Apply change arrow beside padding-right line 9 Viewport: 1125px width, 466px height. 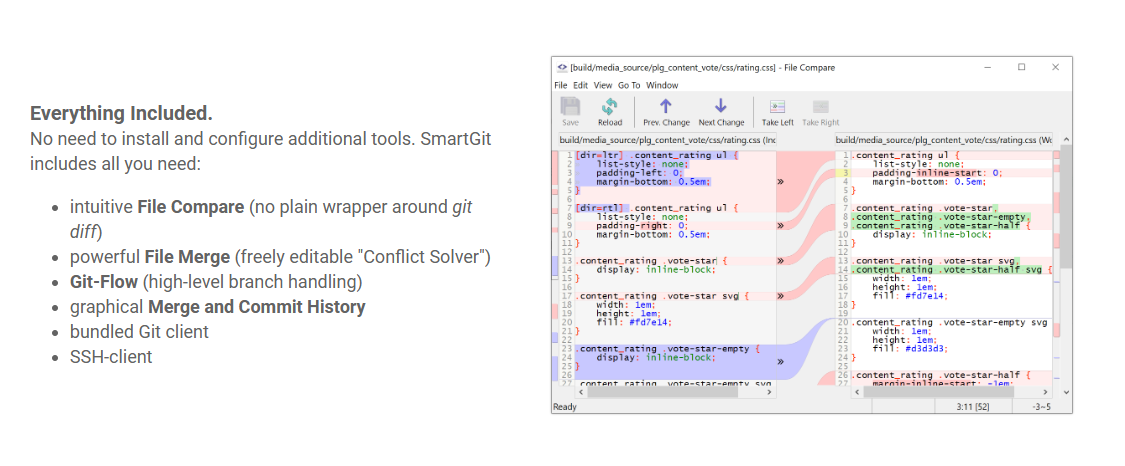[780, 225]
